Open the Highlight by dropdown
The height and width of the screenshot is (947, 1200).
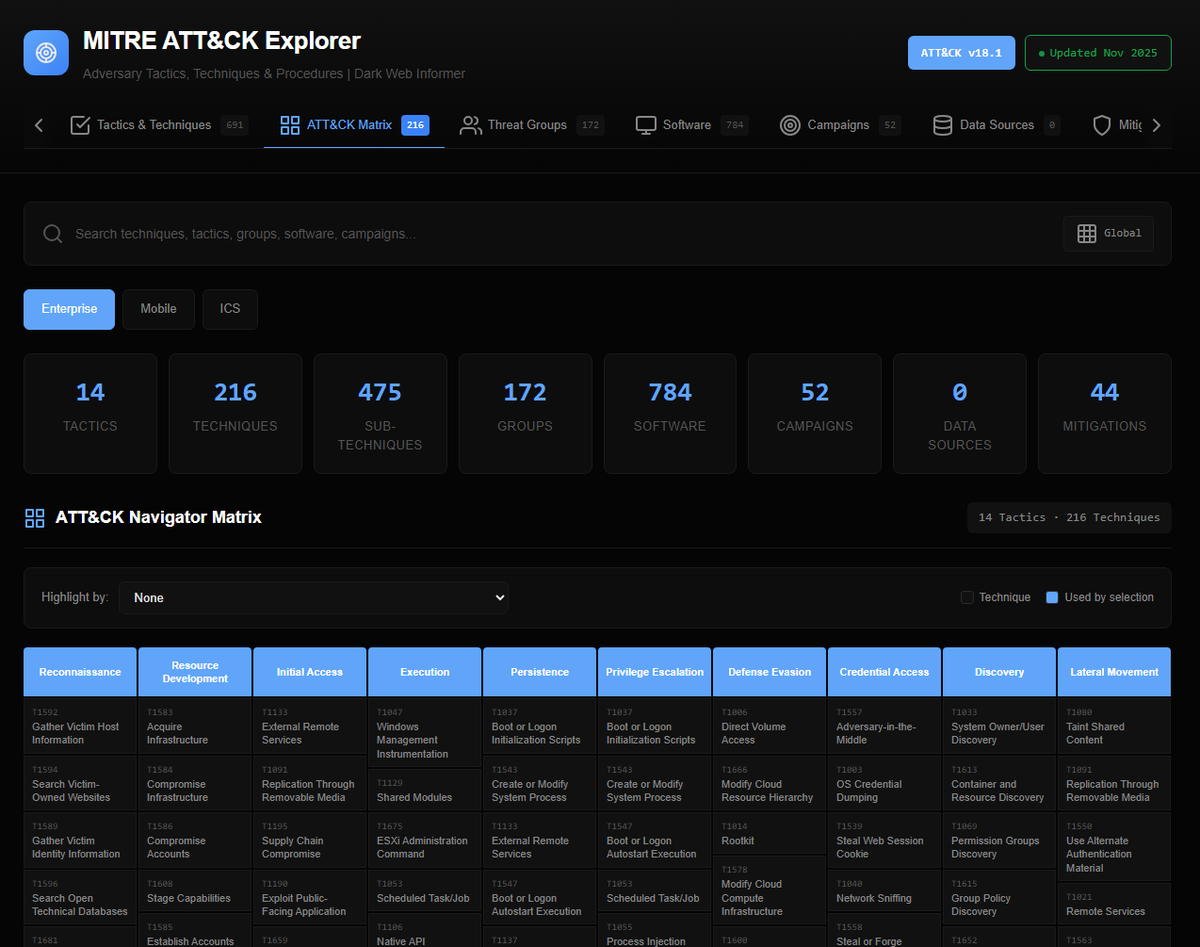(314, 597)
